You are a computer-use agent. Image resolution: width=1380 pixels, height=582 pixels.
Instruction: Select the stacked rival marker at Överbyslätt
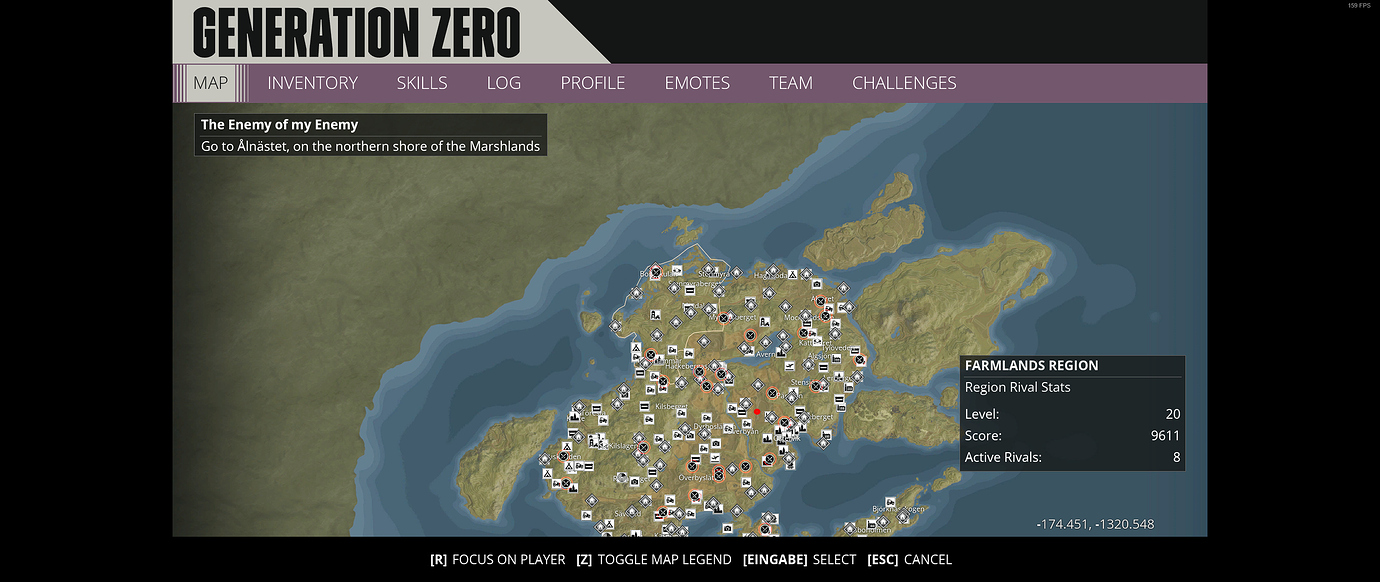[x=719, y=473]
